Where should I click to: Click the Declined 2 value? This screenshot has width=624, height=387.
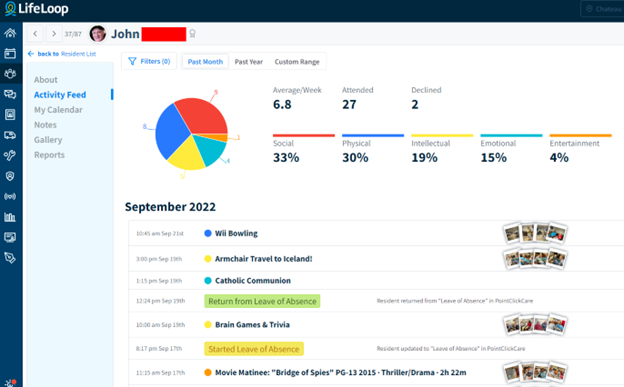tap(415, 105)
